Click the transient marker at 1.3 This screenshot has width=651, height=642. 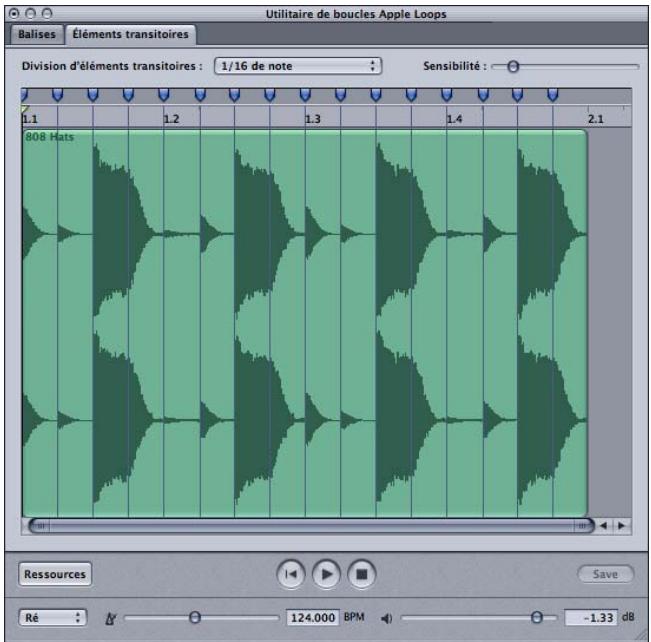click(x=305, y=95)
